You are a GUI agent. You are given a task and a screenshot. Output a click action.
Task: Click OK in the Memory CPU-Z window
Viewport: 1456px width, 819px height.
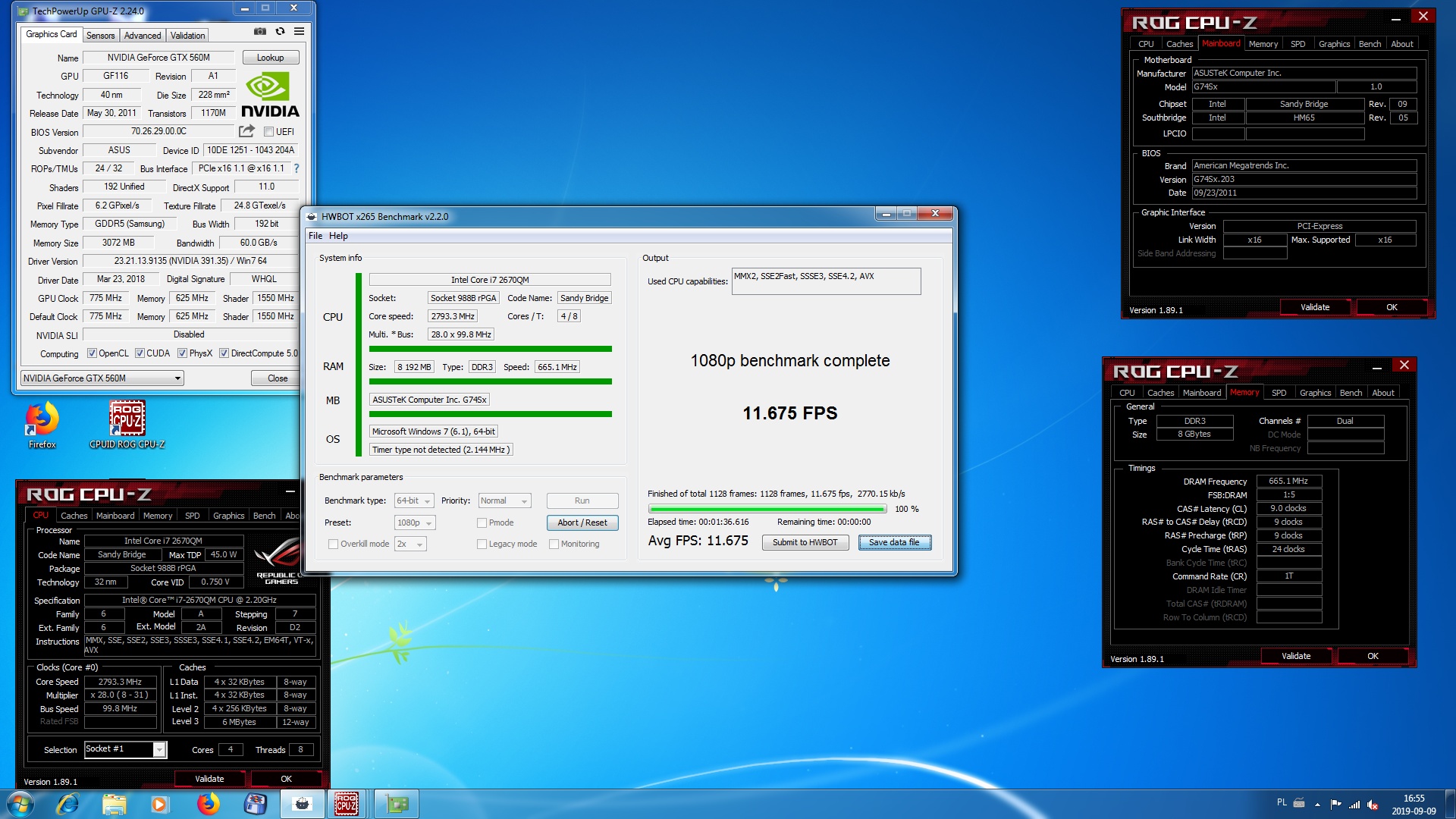1373,656
